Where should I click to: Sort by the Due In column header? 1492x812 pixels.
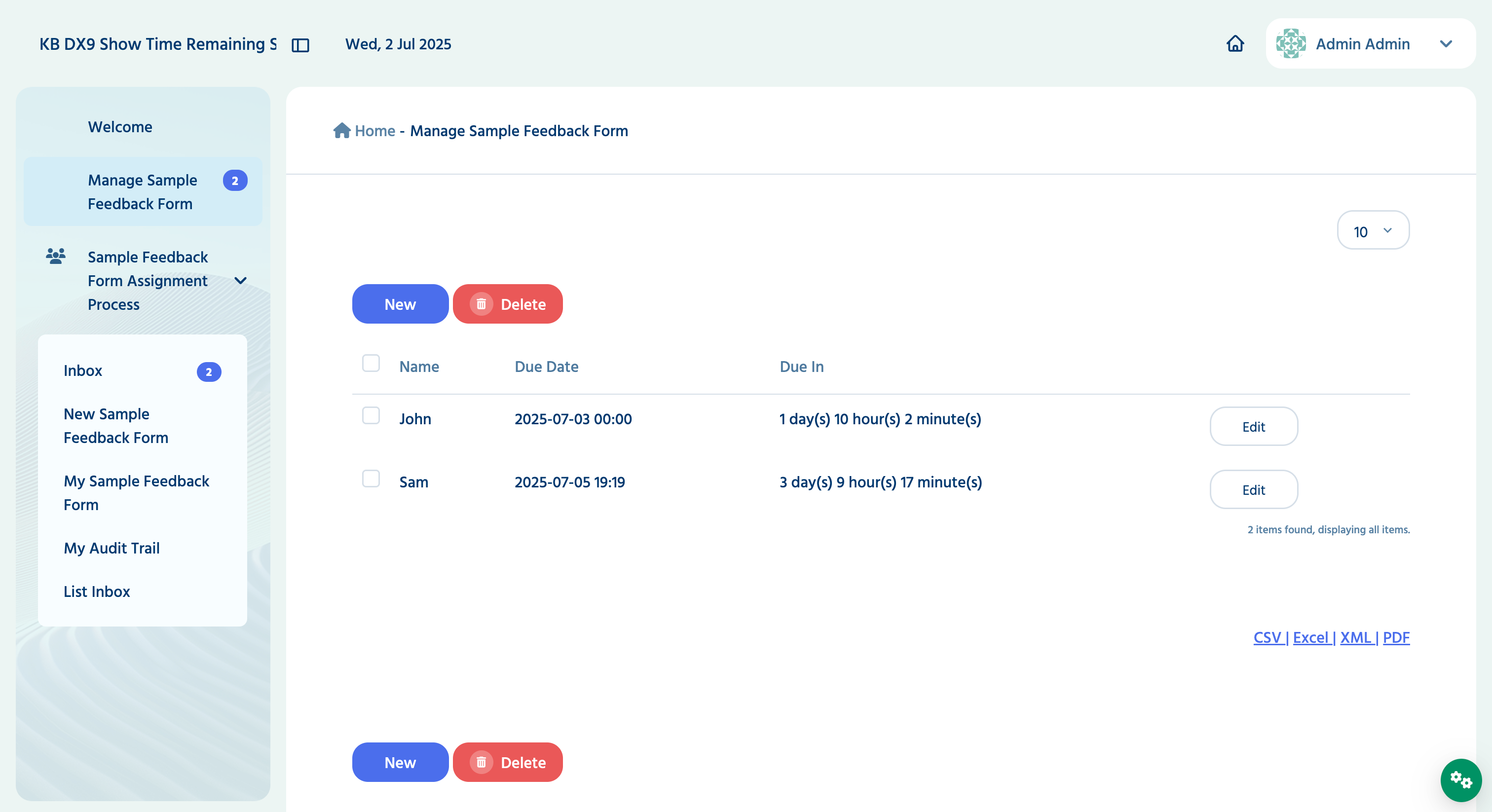(802, 367)
